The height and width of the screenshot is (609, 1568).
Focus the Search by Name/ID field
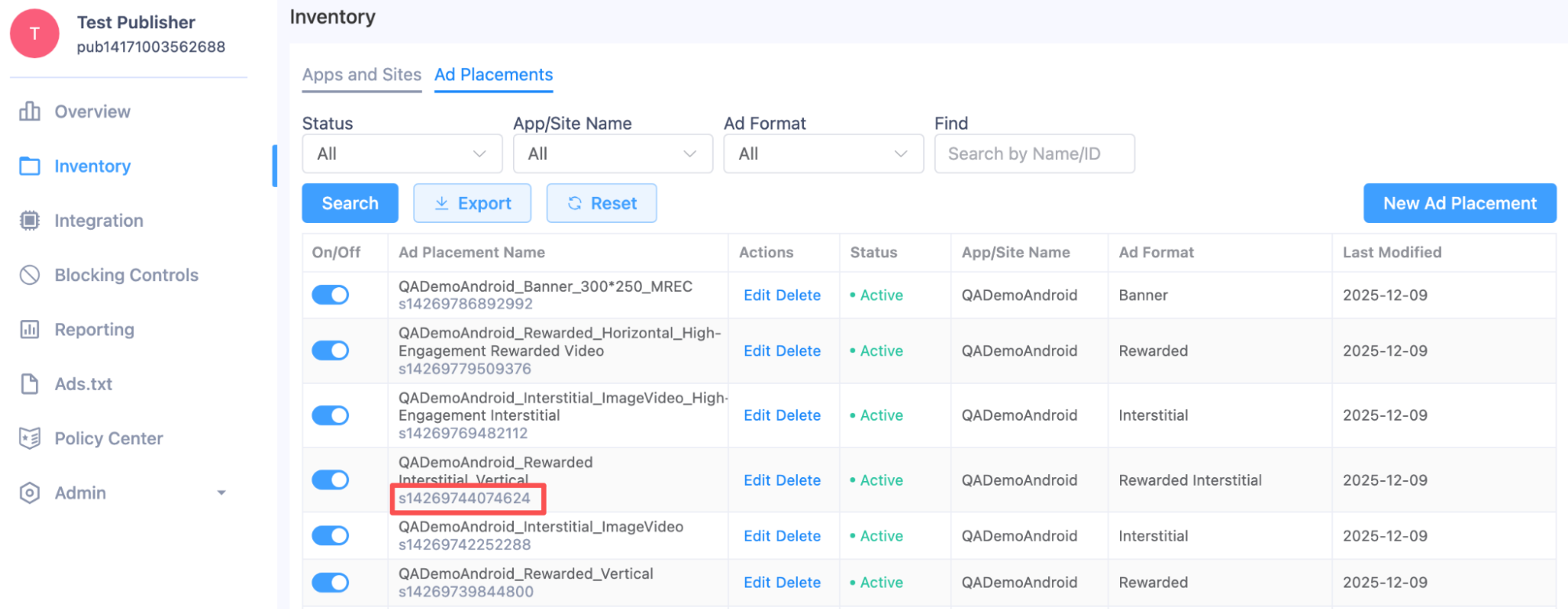(x=1034, y=154)
